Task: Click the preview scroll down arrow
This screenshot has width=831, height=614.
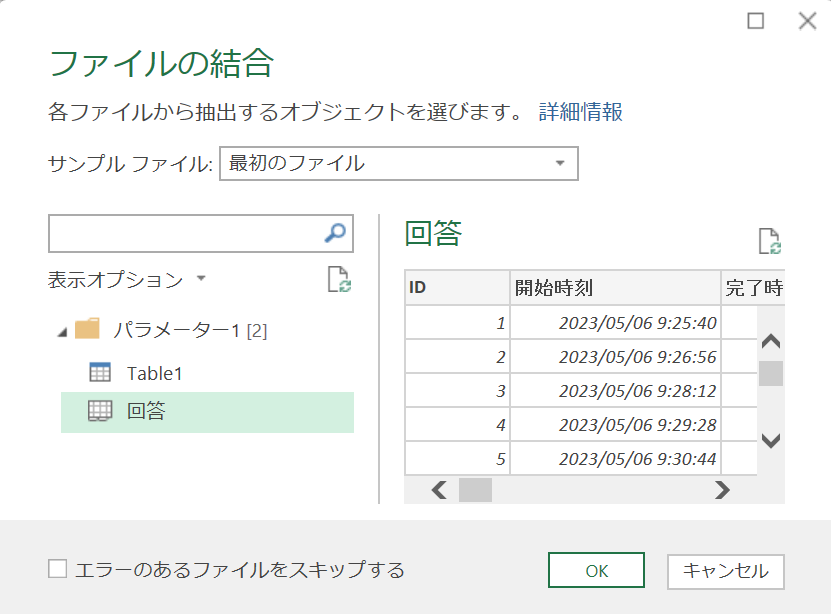Action: pos(771,440)
